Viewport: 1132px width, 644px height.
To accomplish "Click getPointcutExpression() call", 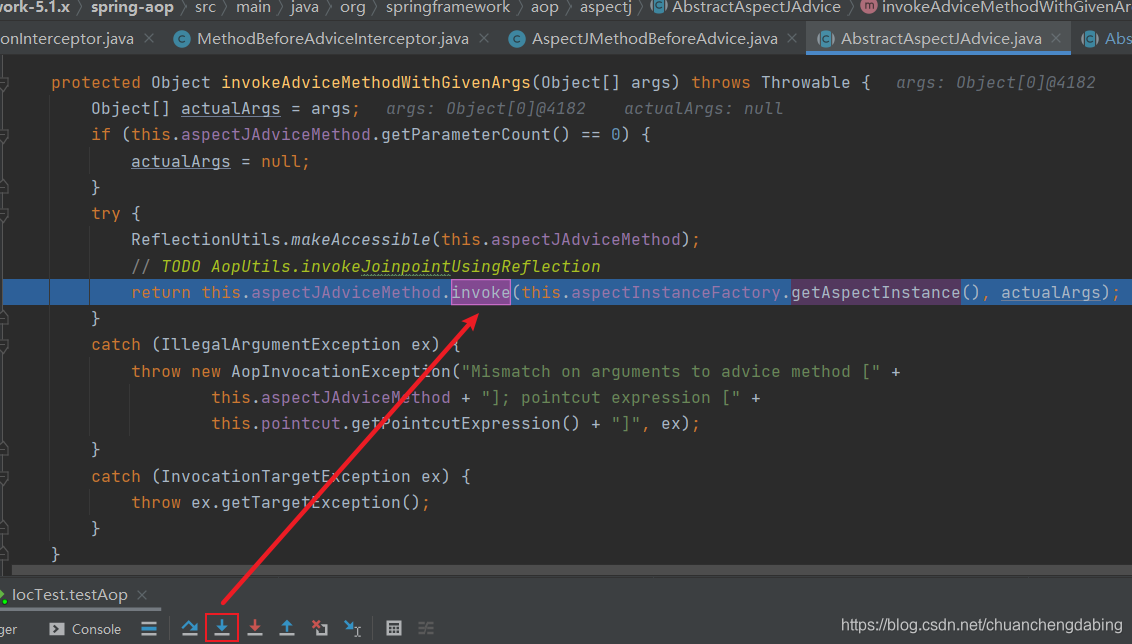I will click(465, 424).
